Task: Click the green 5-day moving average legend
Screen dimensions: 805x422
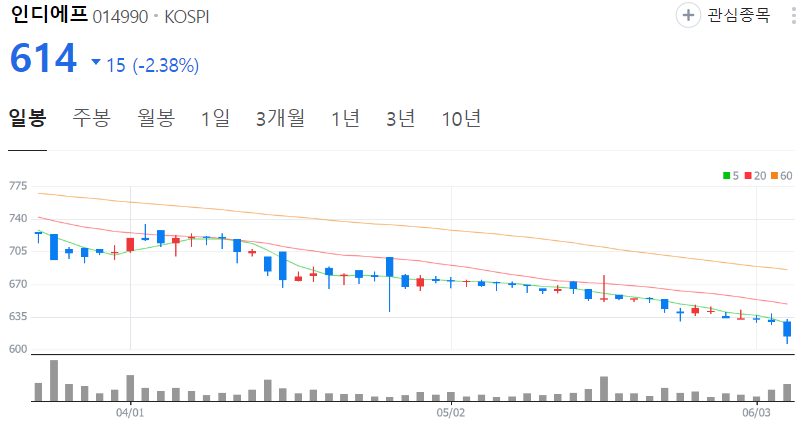Action: tap(731, 176)
